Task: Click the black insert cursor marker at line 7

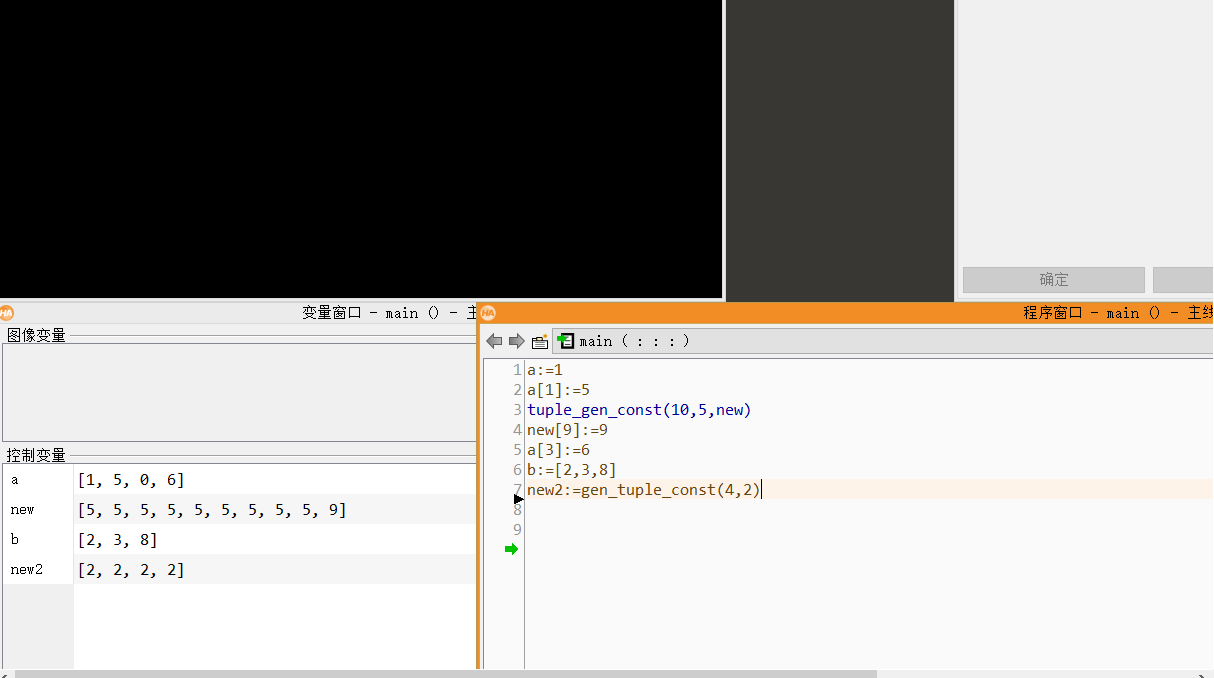Action: (x=518, y=498)
